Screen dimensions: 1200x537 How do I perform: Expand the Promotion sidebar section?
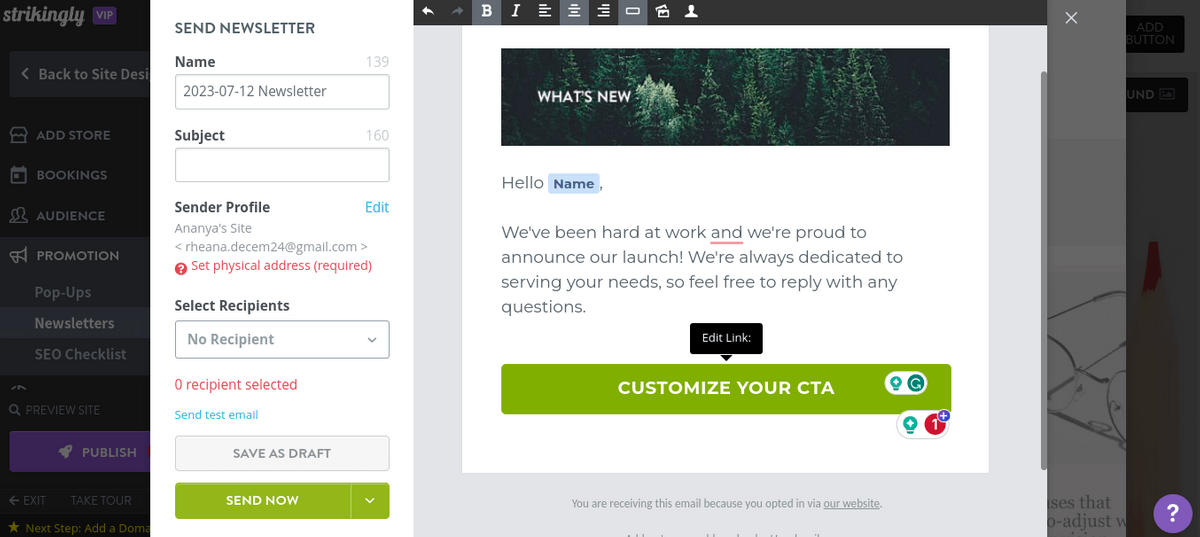pyautogui.click(x=77, y=255)
